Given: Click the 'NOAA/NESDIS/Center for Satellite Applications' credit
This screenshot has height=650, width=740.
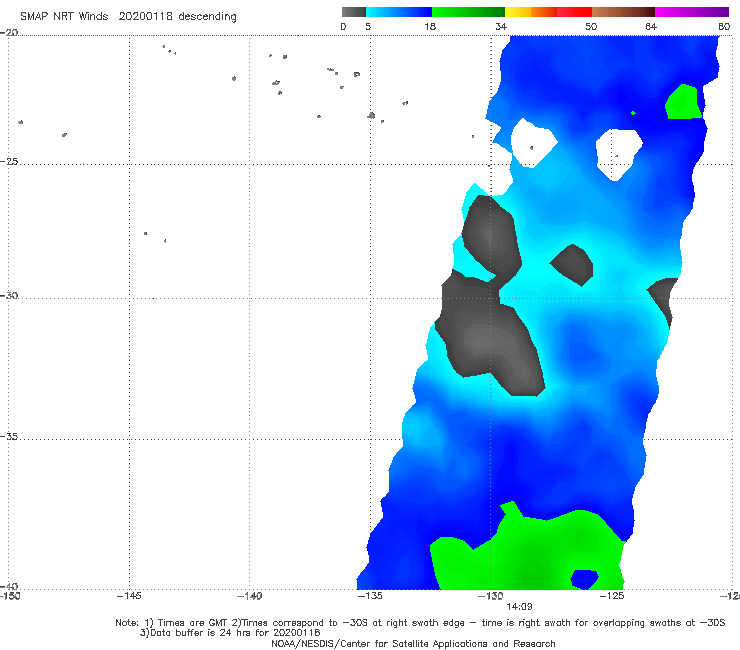Looking at the screenshot, I should click(413, 643).
